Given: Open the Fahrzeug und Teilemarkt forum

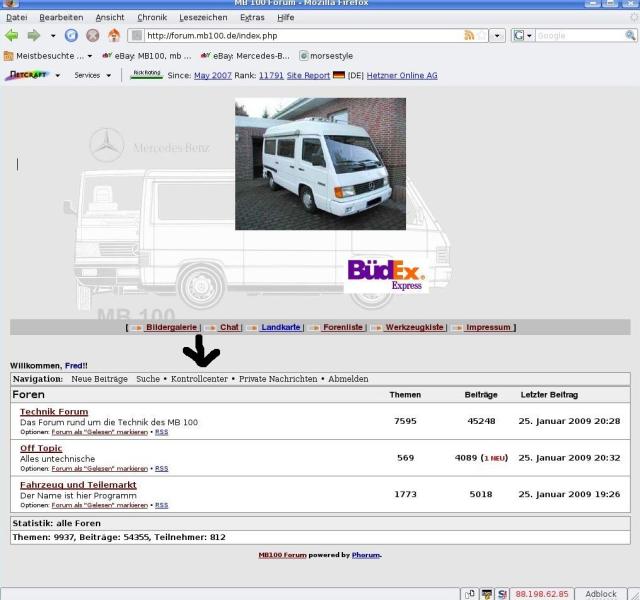Looking at the screenshot, I should [78, 485].
